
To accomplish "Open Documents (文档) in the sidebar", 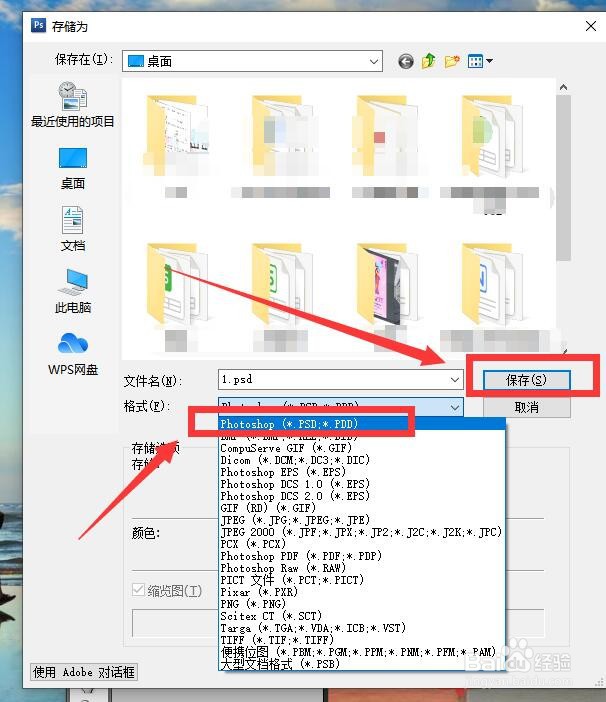I will tap(73, 229).
